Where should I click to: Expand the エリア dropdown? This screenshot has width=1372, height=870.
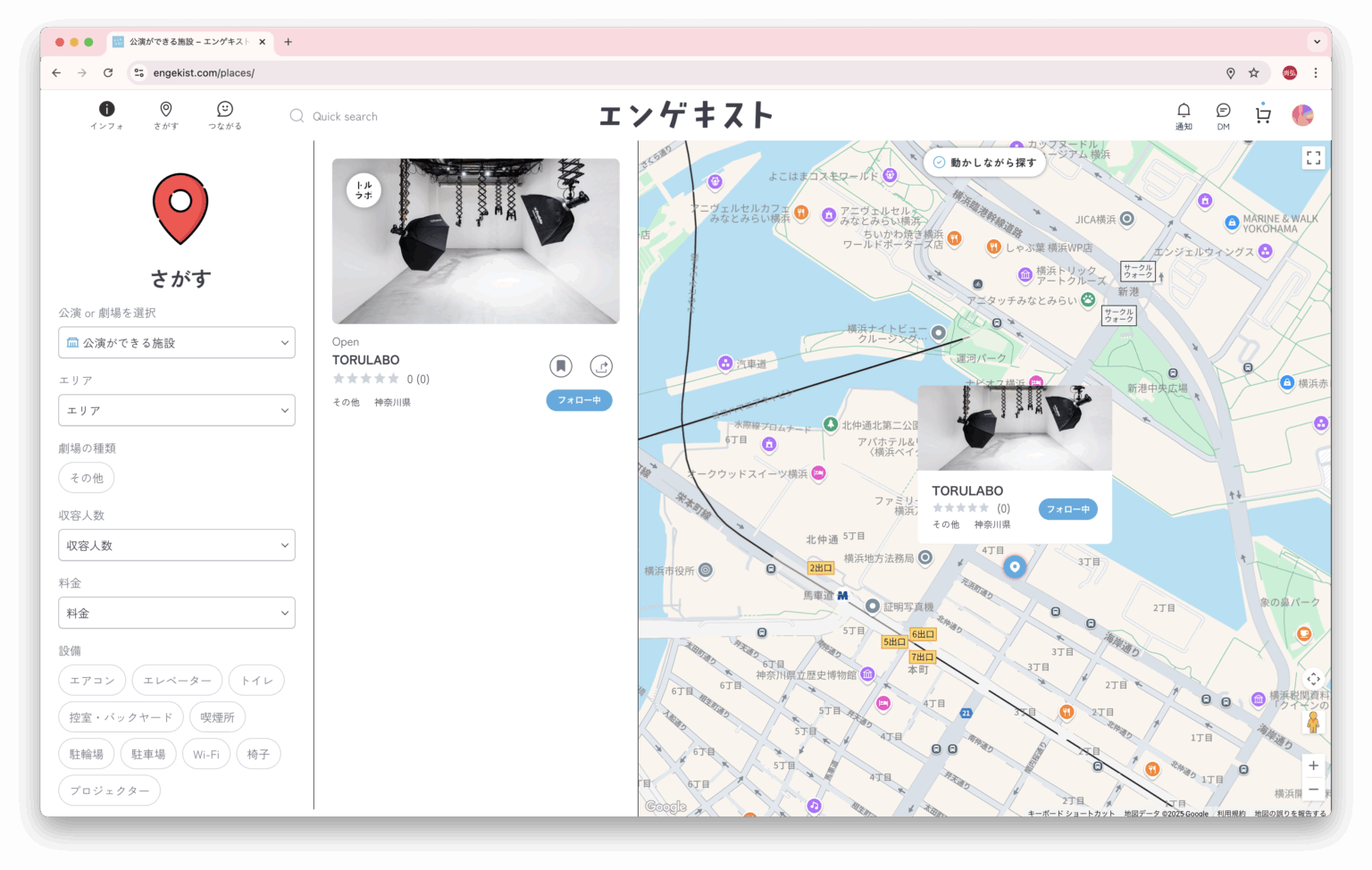[x=177, y=410]
